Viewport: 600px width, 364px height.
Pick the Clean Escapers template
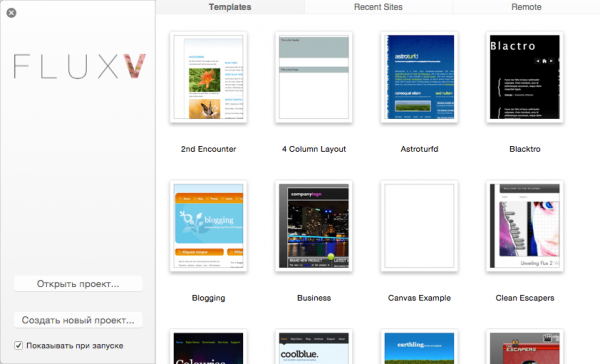[525, 226]
